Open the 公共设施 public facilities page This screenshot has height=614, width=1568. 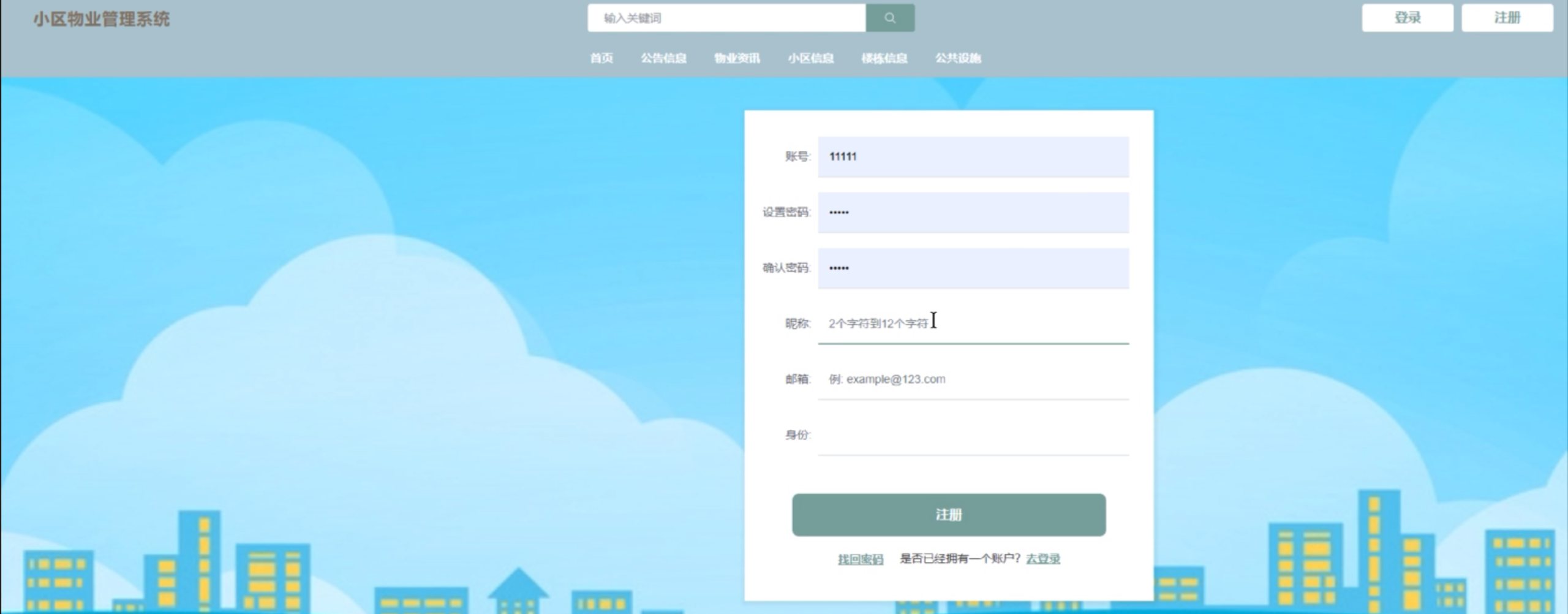click(959, 58)
